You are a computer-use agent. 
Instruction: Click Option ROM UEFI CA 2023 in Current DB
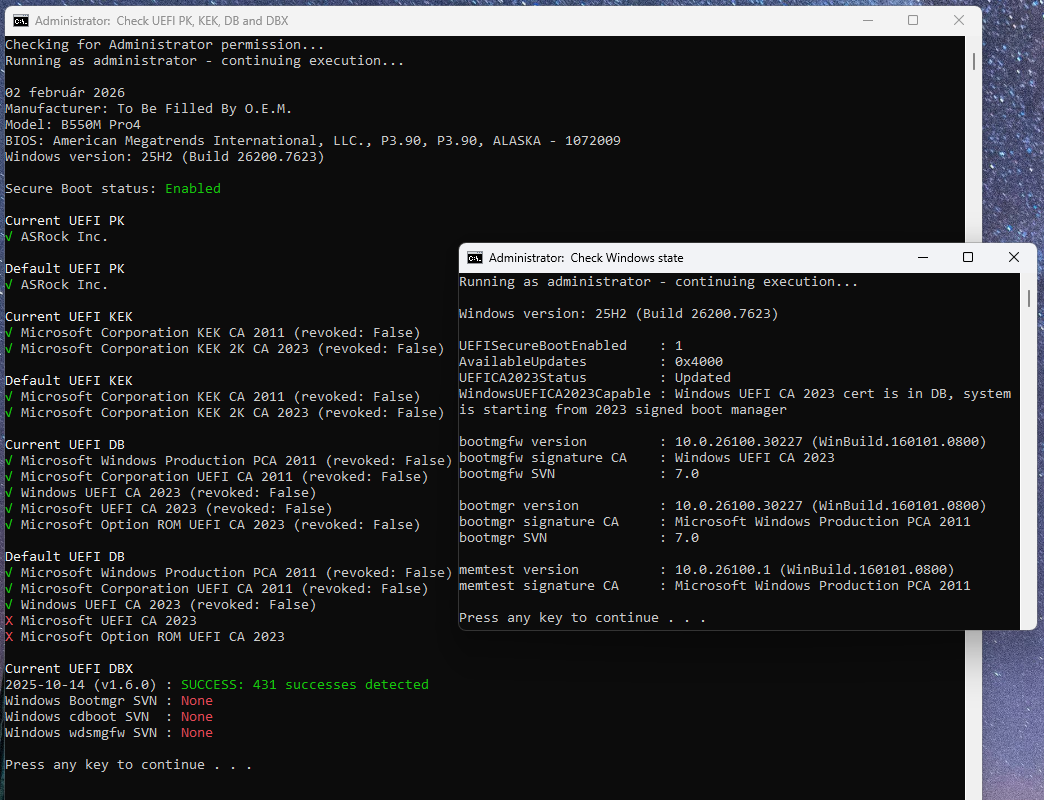[213, 524]
